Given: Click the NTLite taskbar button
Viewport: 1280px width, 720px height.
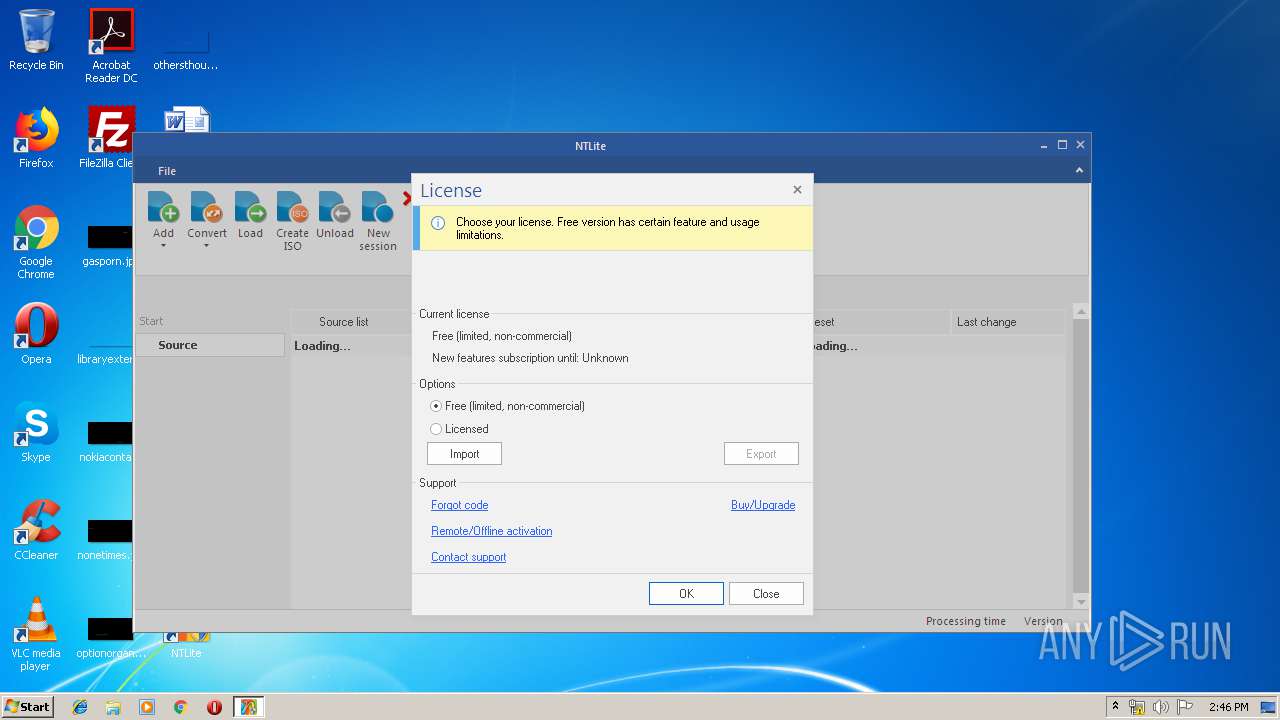Looking at the screenshot, I should coord(248,707).
